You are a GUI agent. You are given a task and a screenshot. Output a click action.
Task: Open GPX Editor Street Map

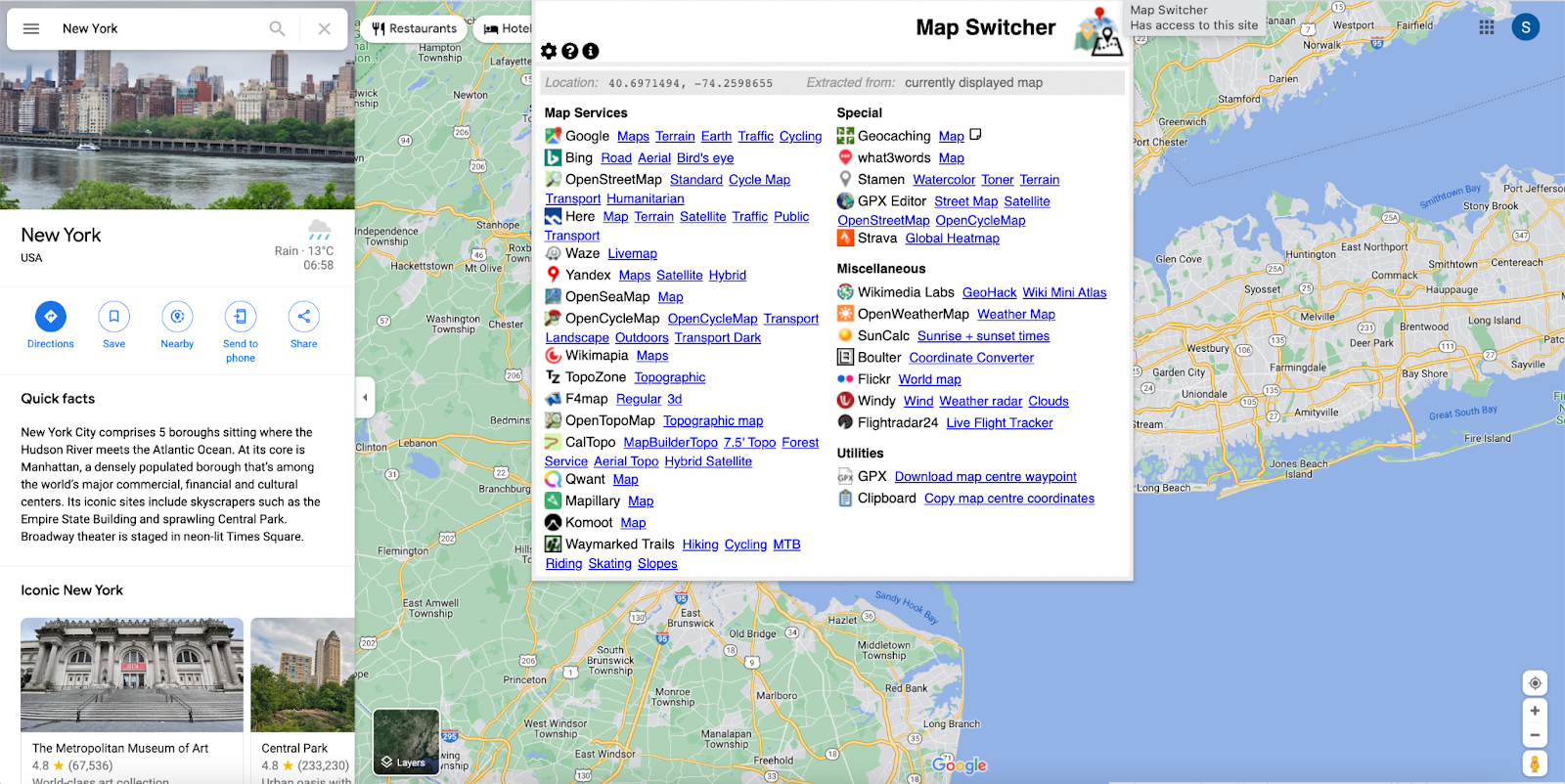pos(966,202)
